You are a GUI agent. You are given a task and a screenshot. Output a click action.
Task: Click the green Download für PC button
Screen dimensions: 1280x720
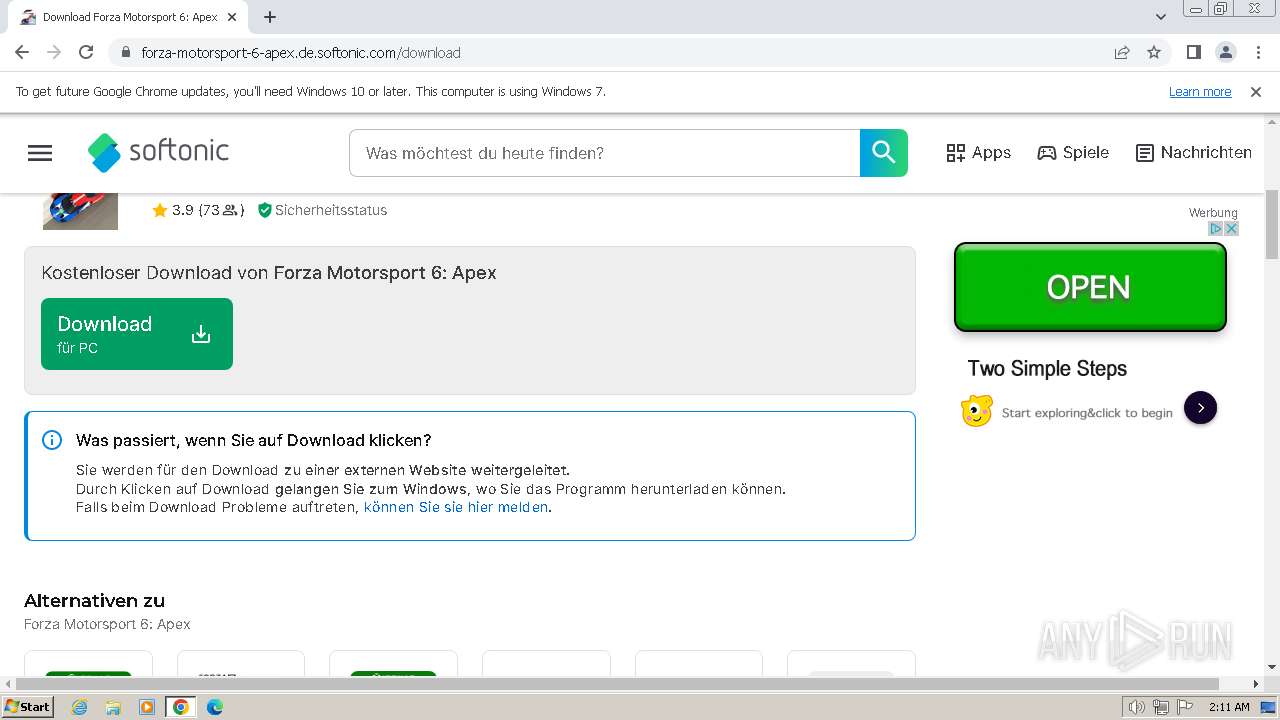click(x=137, y=334)
